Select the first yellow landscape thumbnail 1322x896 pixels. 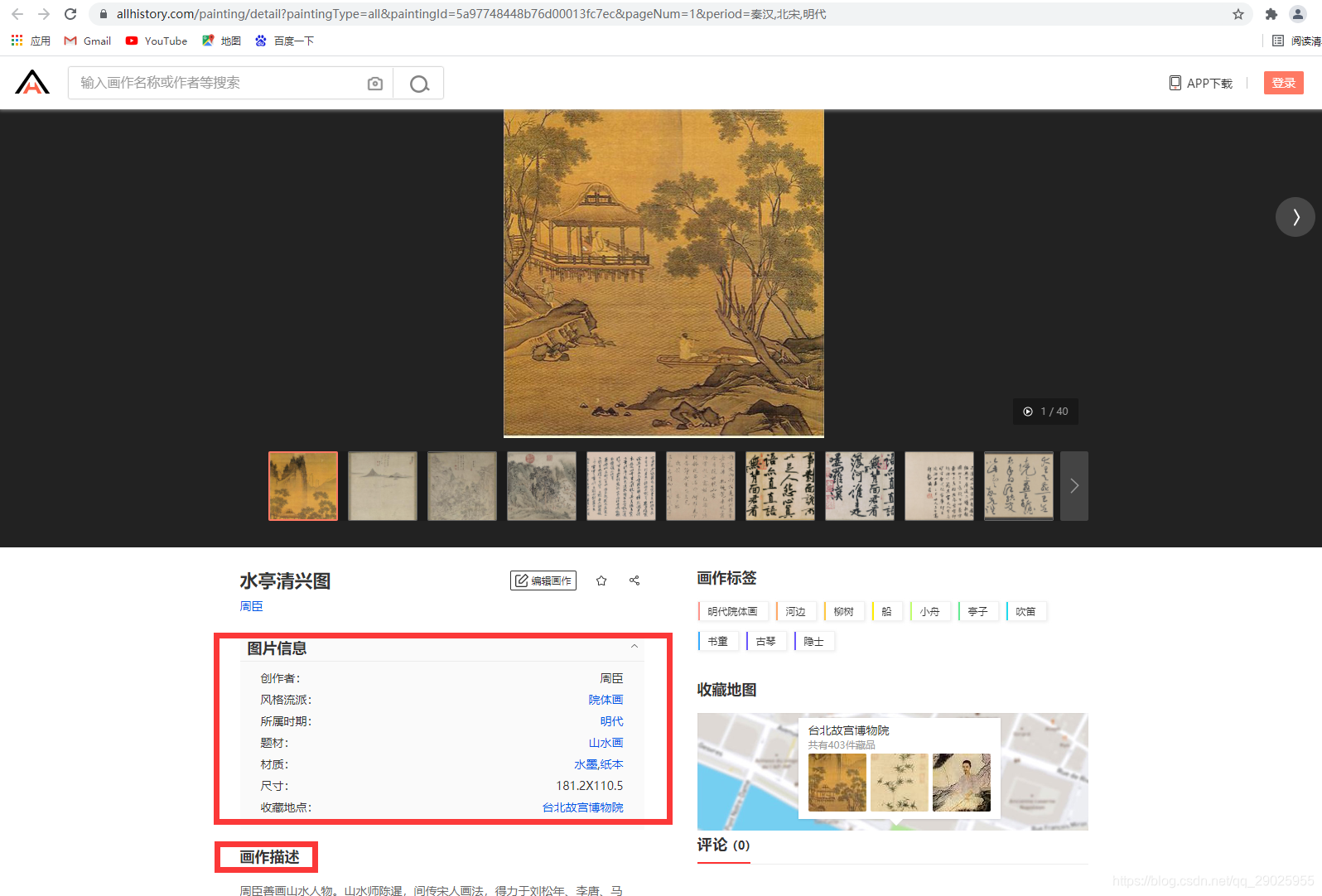[303, 486]
